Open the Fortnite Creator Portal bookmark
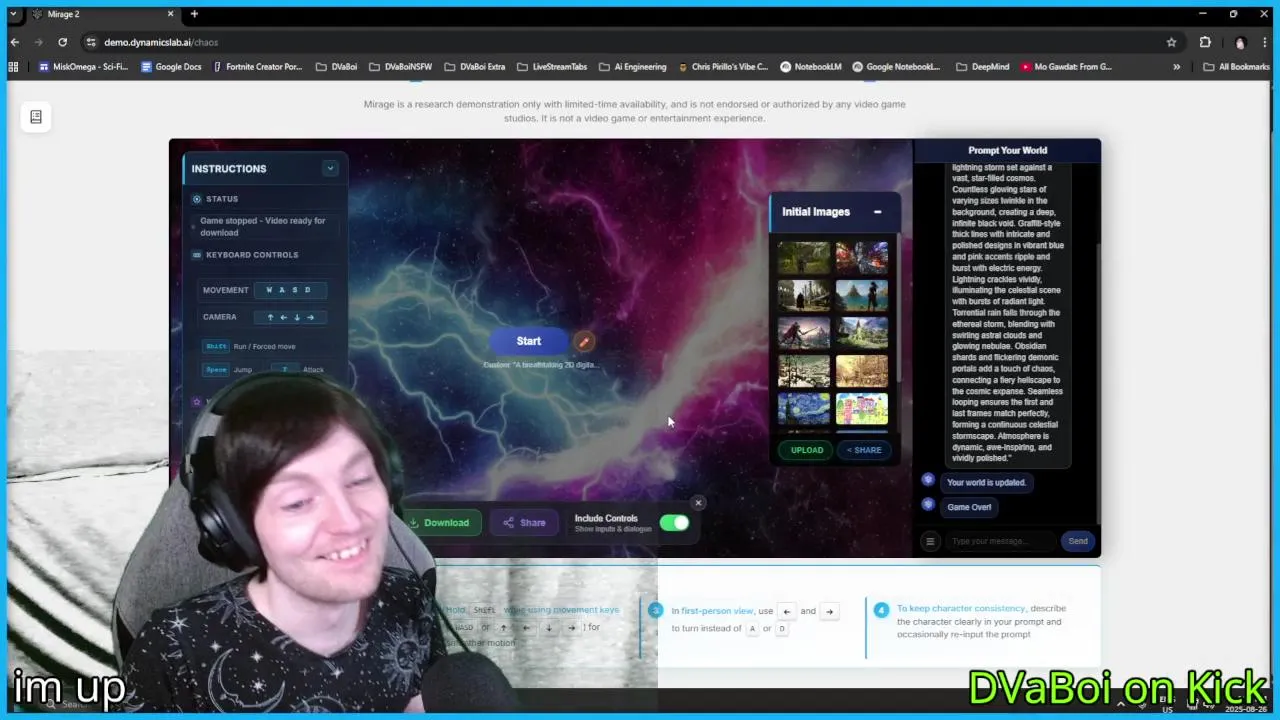Viewport: 1280px width, 720px height. pos(257,67)
